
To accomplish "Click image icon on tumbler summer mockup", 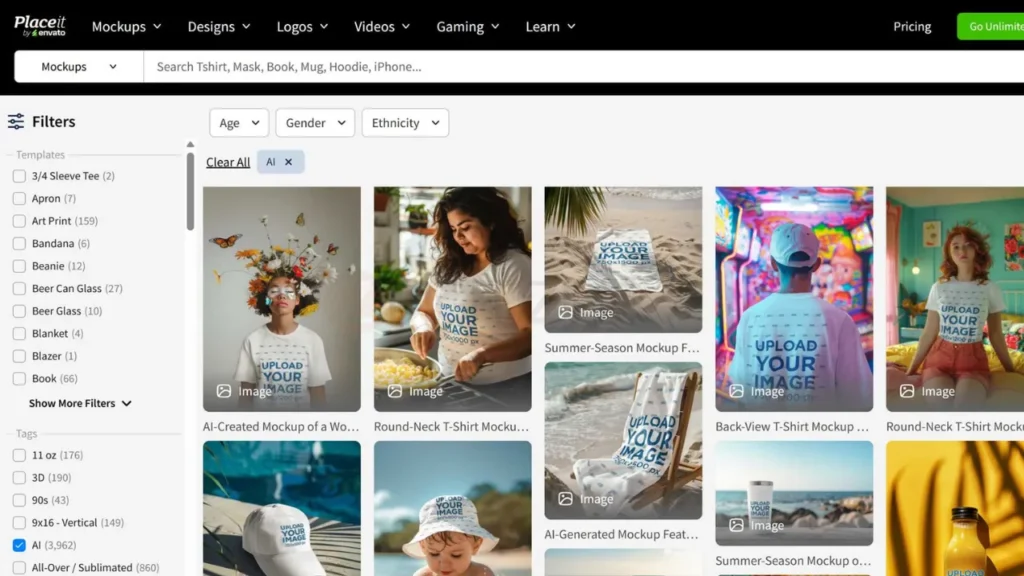I will [737, 524].
